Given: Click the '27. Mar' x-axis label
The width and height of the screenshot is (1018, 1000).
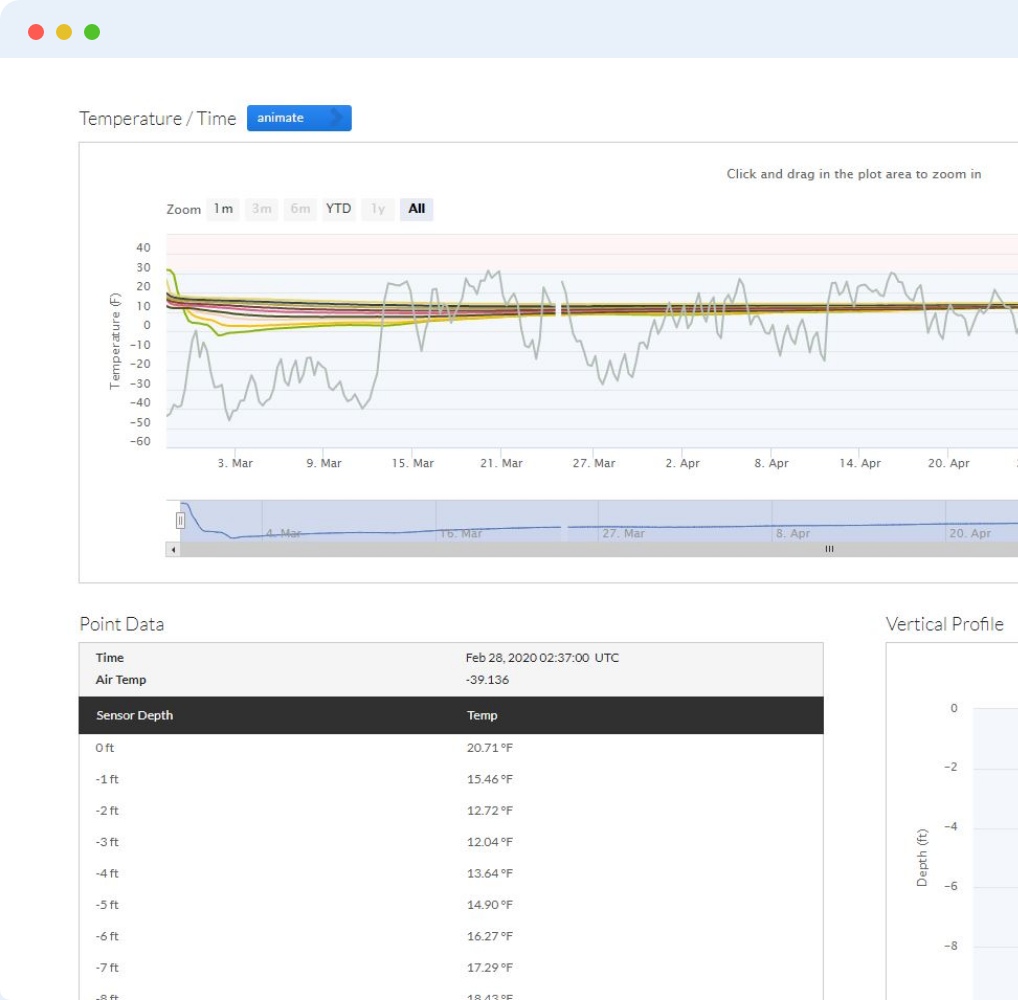Looking at the screenshot, I should point(594,463).
